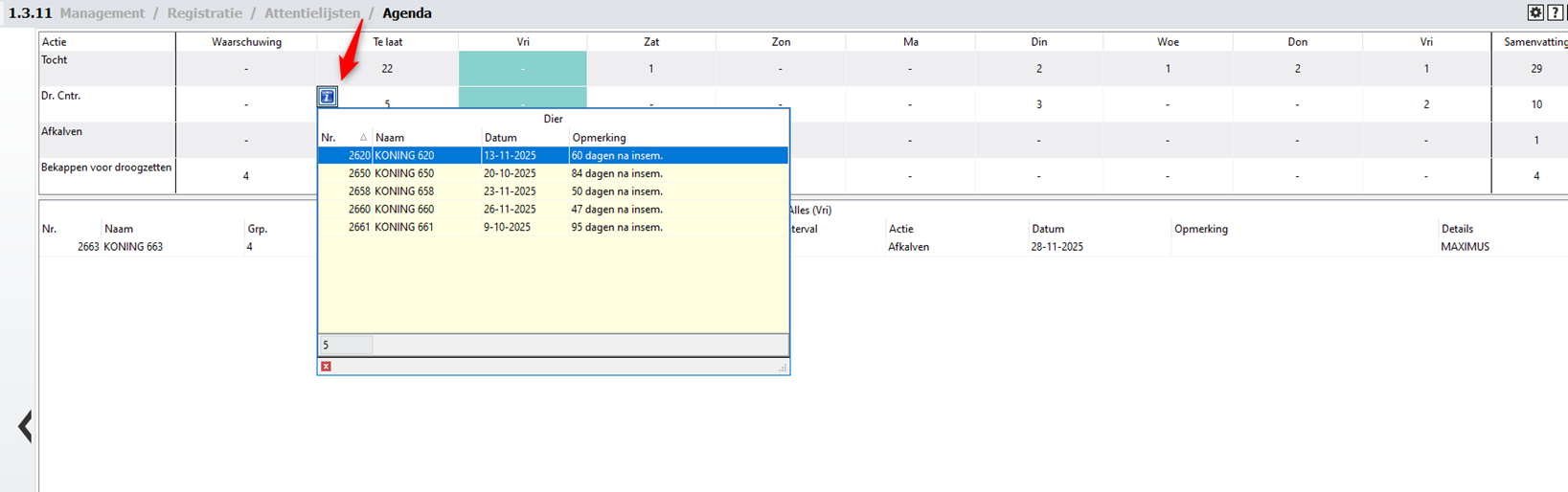Go to Management breadcrumb
The height and width of the screenshot is (492, 1568).
click(x=102, y=13)
